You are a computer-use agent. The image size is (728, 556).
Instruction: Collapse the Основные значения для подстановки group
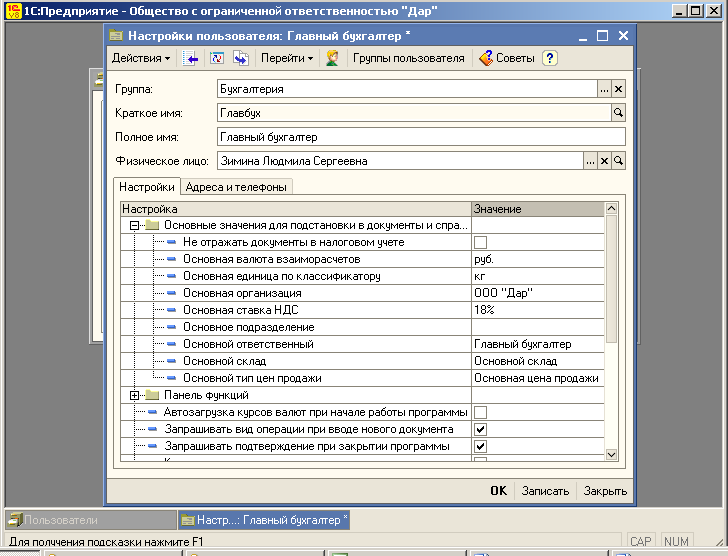click(x=134, y=226)
